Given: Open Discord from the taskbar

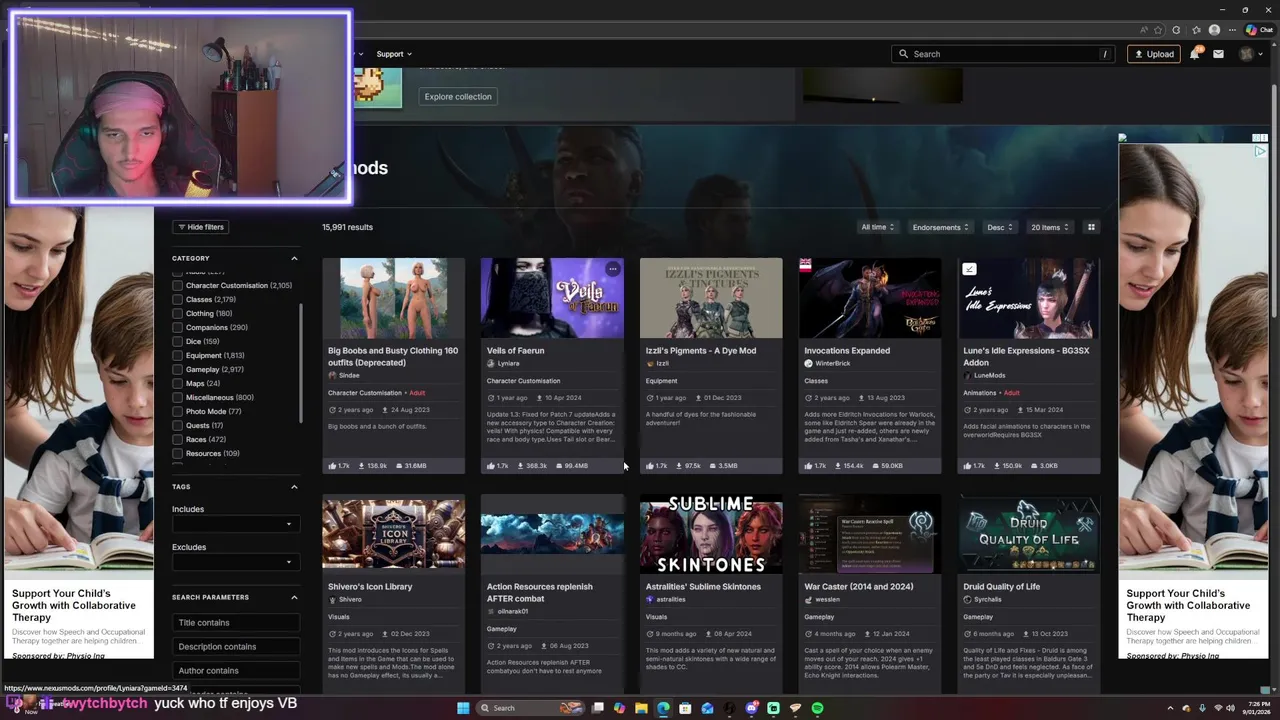Looking at the screenshot, I should pyautogui.click(x=751, y=708).
